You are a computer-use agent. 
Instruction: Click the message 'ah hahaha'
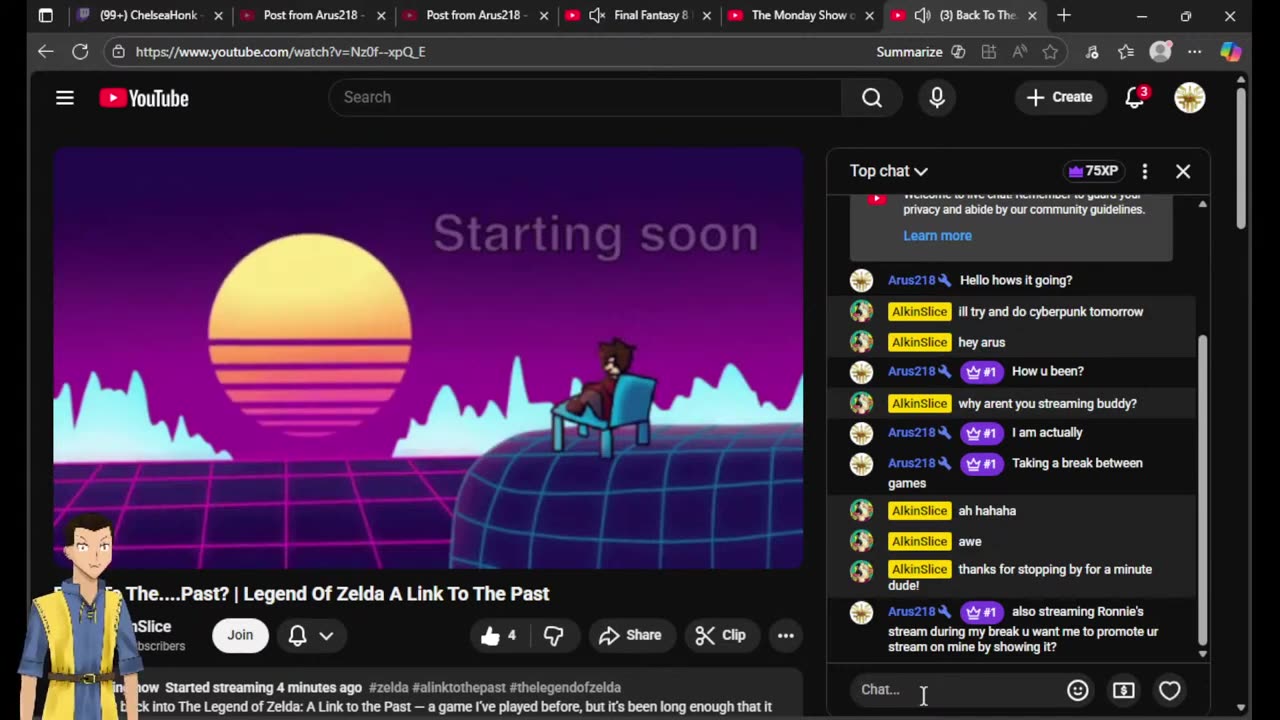pyautogui.click(x=987, y=511)
